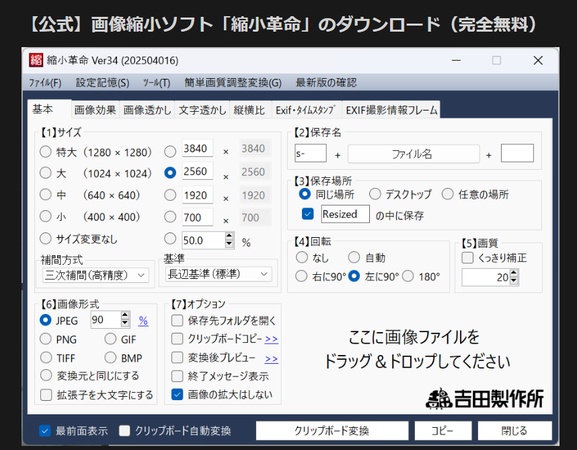Switch to the 文字透かし tab
The height and width of the screenshot is (450, 577).
[x=202, y=110]
